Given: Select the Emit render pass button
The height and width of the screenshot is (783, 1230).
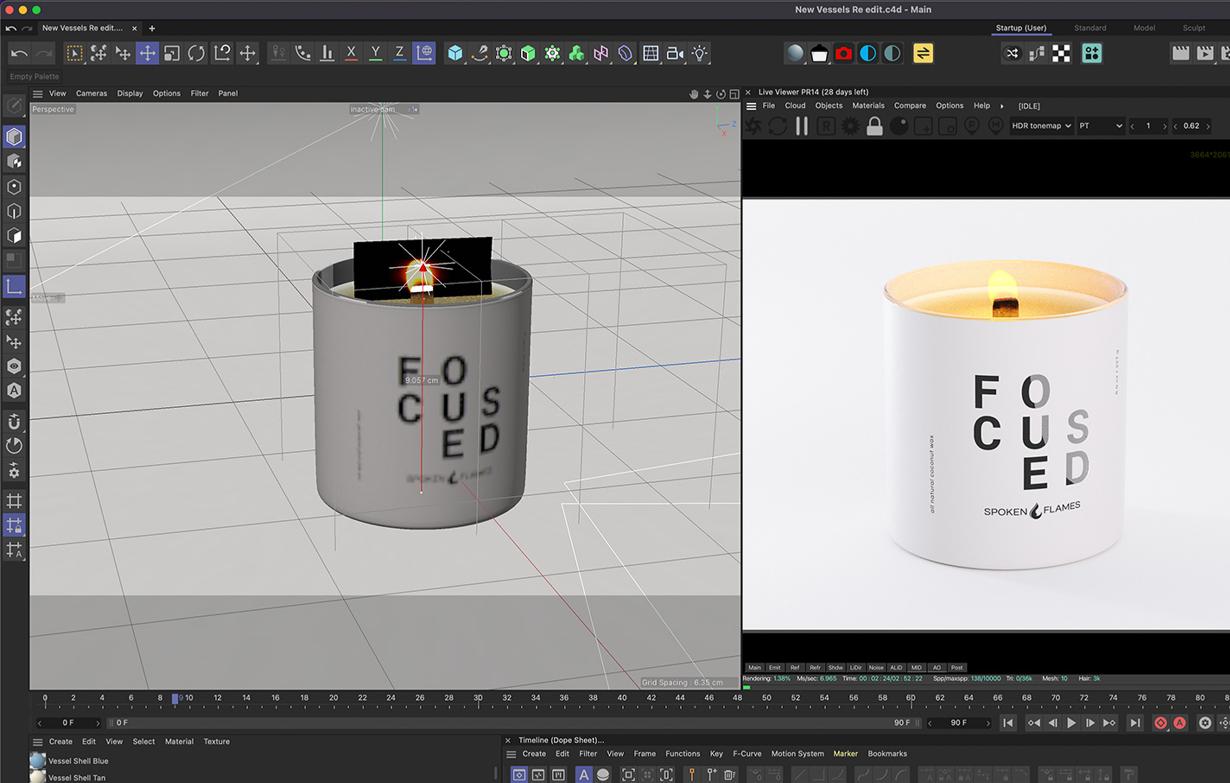Looking at the screenshot, I should point(775,667).
